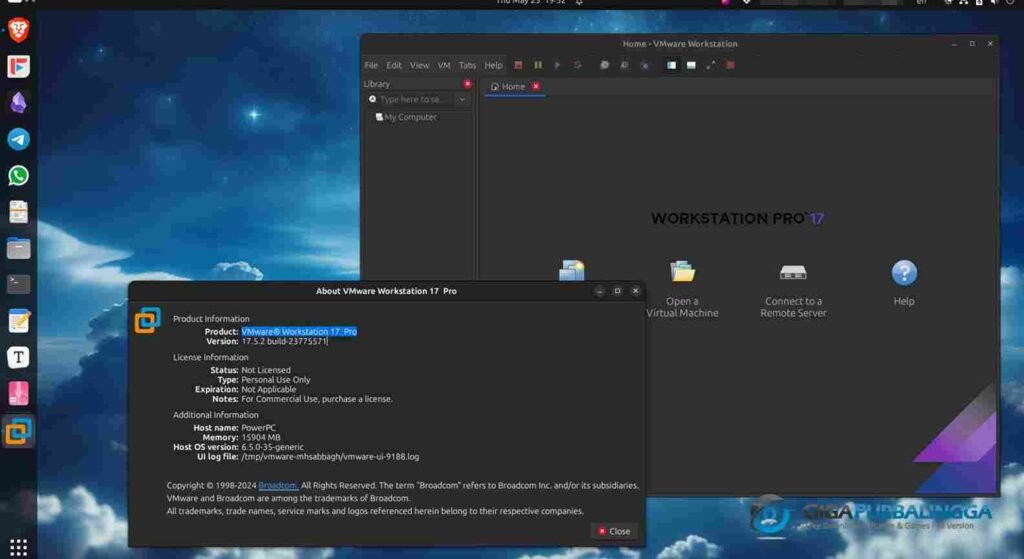This screenshot has width=1024, height=559.
Task: Open the Files manager from the dock
Action: tap(18, 248)
